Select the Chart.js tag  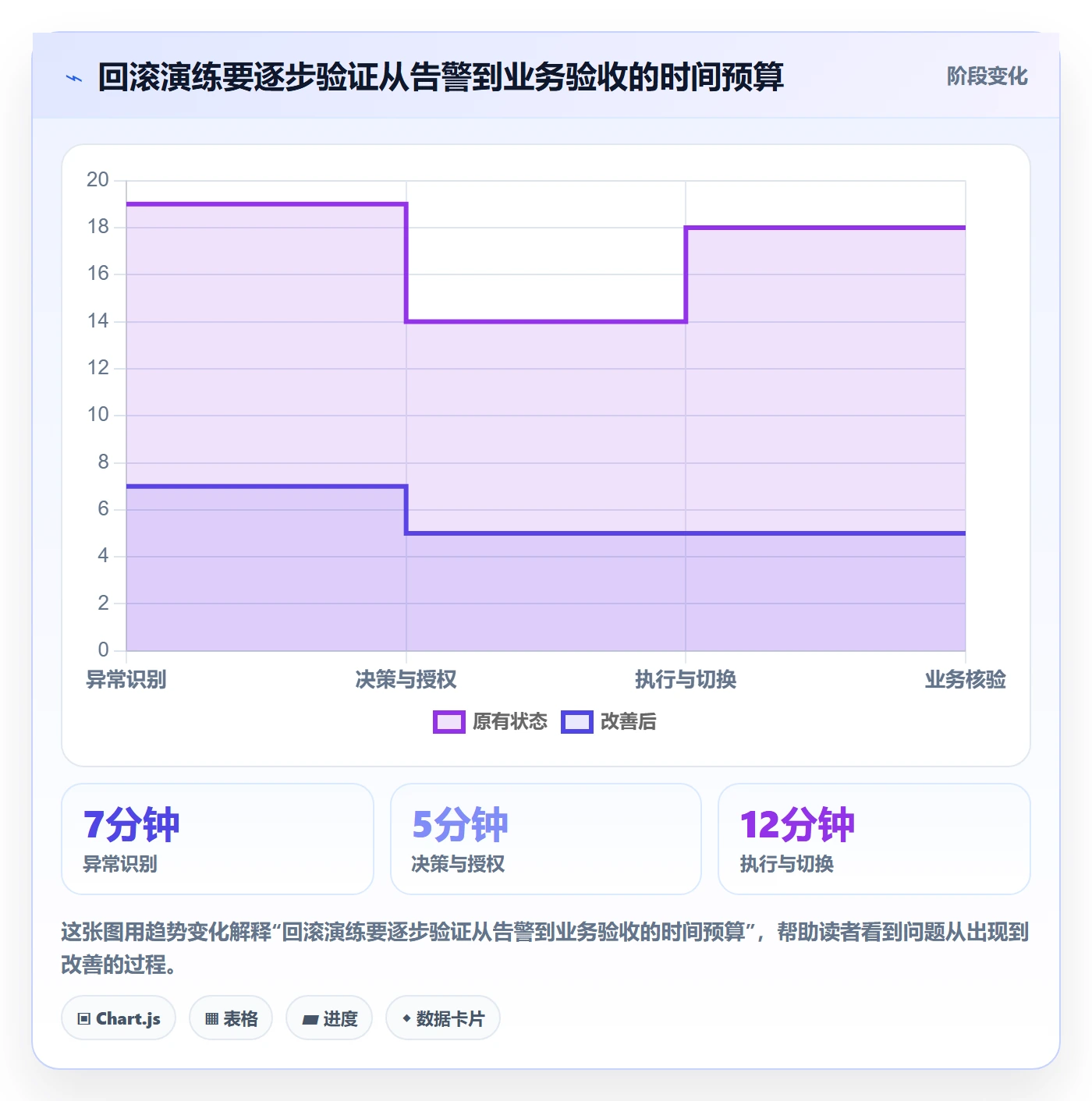(x=119, y=1018)
